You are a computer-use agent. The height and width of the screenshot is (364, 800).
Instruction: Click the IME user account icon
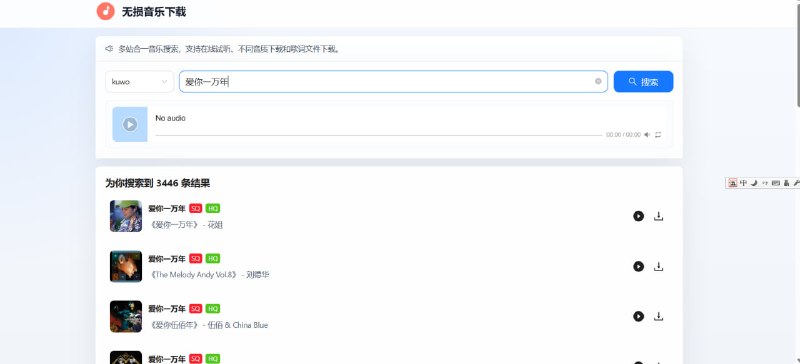(x=786, y=183)
